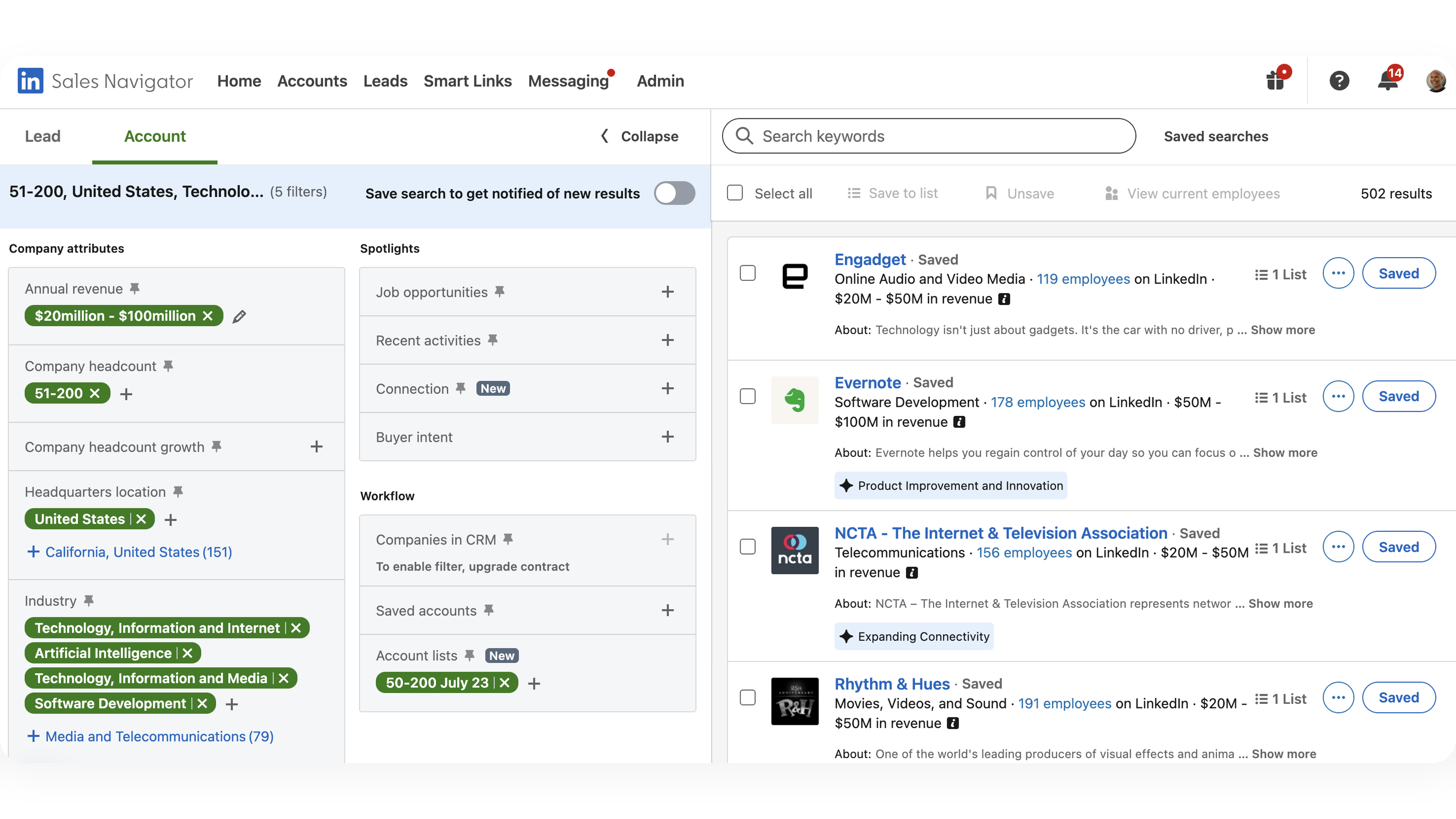
Task: Toggle save search notifications switch
Action: coord(674,193)
